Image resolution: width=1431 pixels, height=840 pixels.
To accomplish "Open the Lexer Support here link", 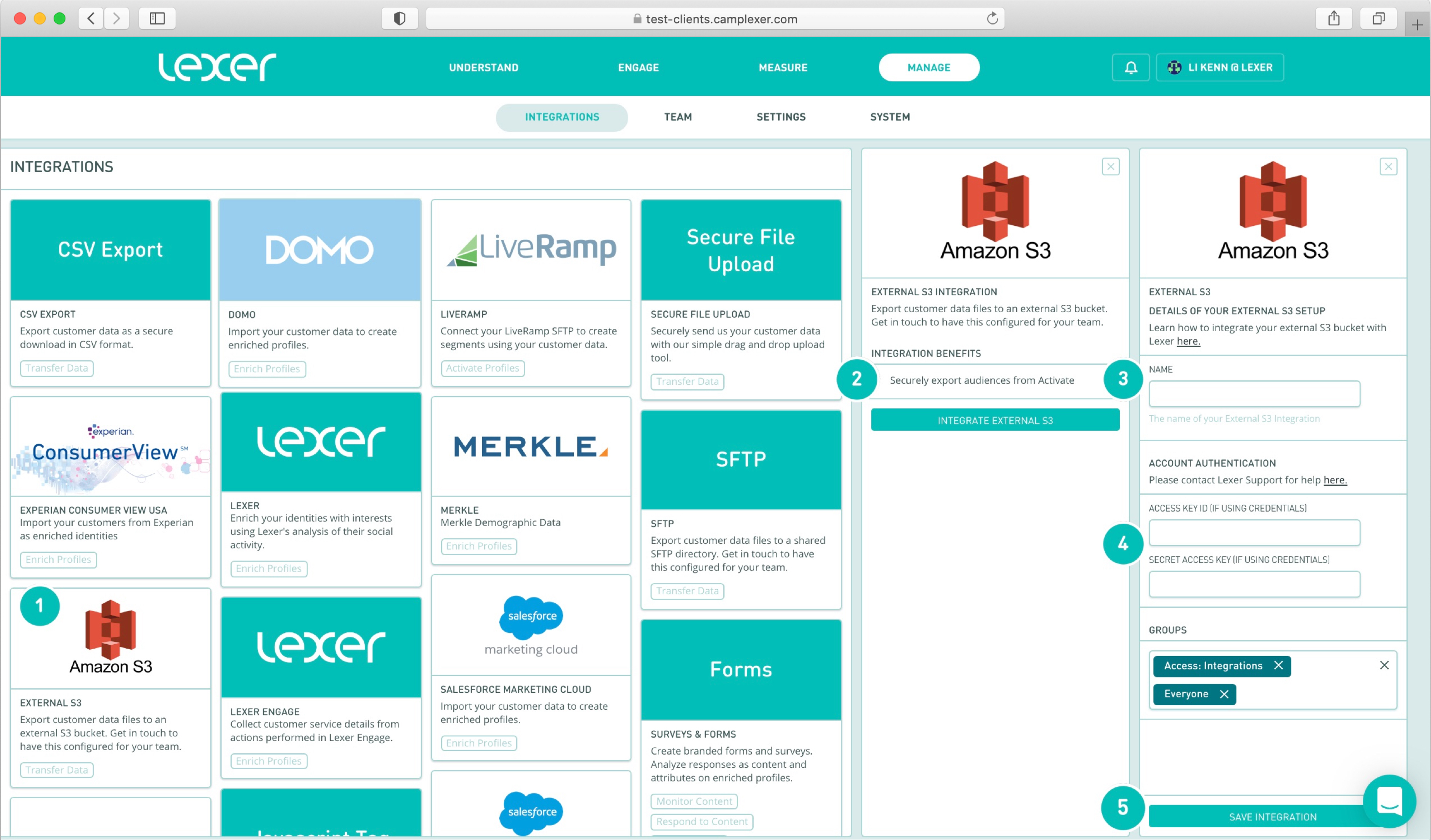I will point(1335,480).
